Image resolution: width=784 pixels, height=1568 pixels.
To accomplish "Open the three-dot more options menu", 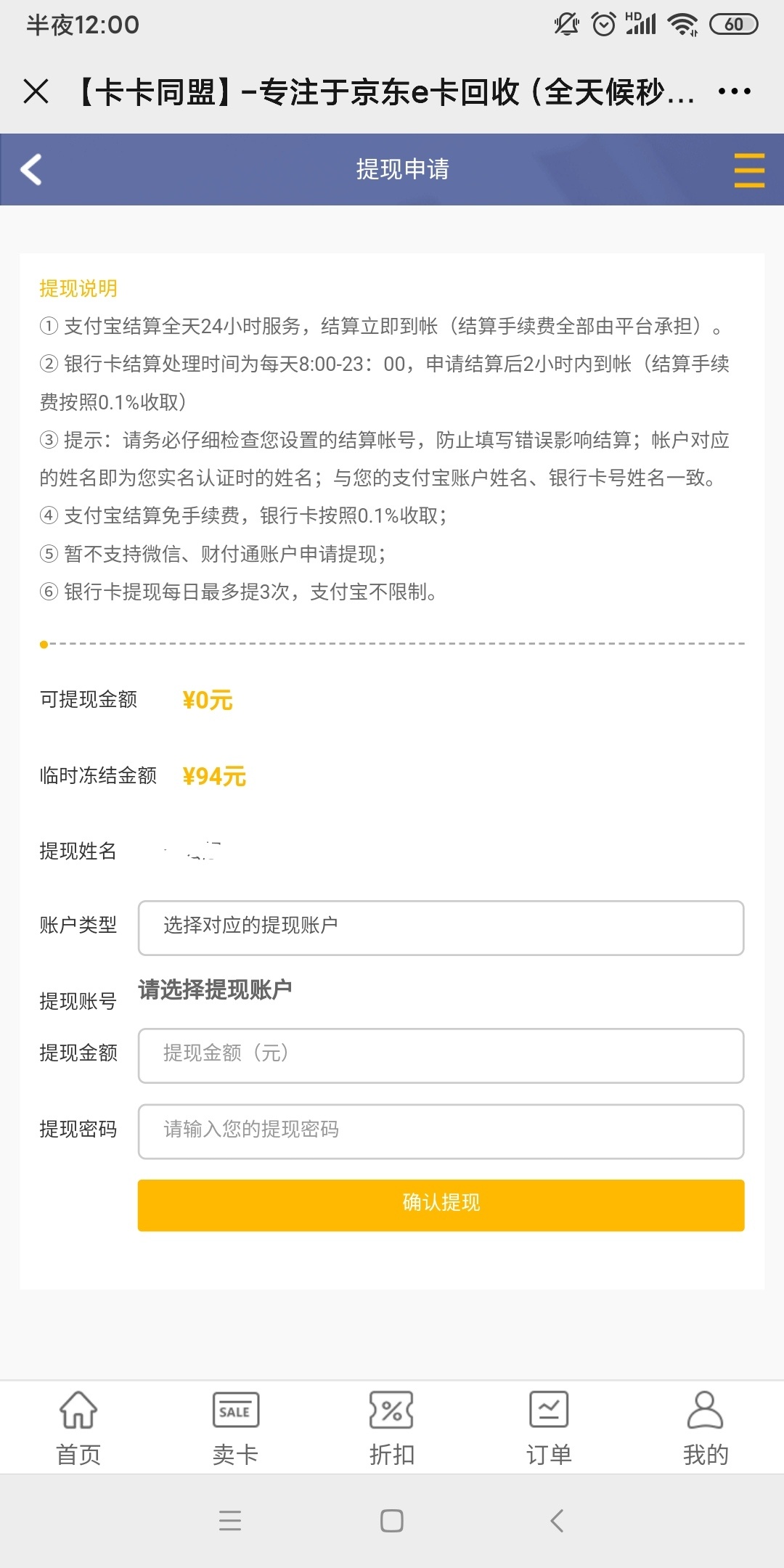I will (x=734, y=91).
